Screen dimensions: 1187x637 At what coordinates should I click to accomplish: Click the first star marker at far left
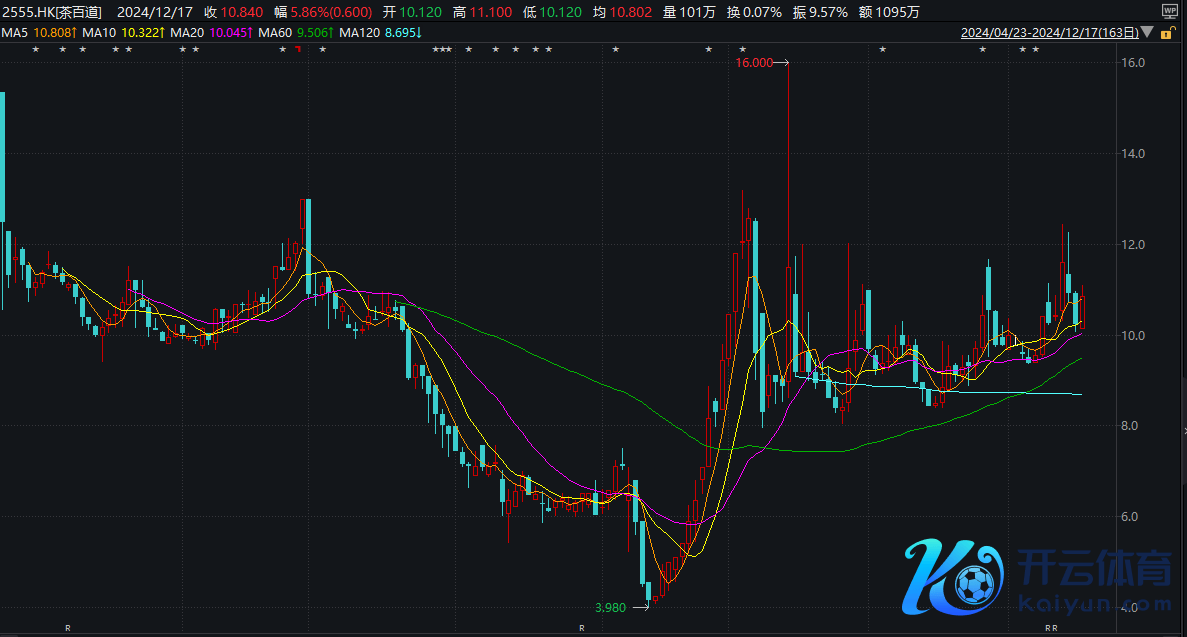(x=36, y=50)
